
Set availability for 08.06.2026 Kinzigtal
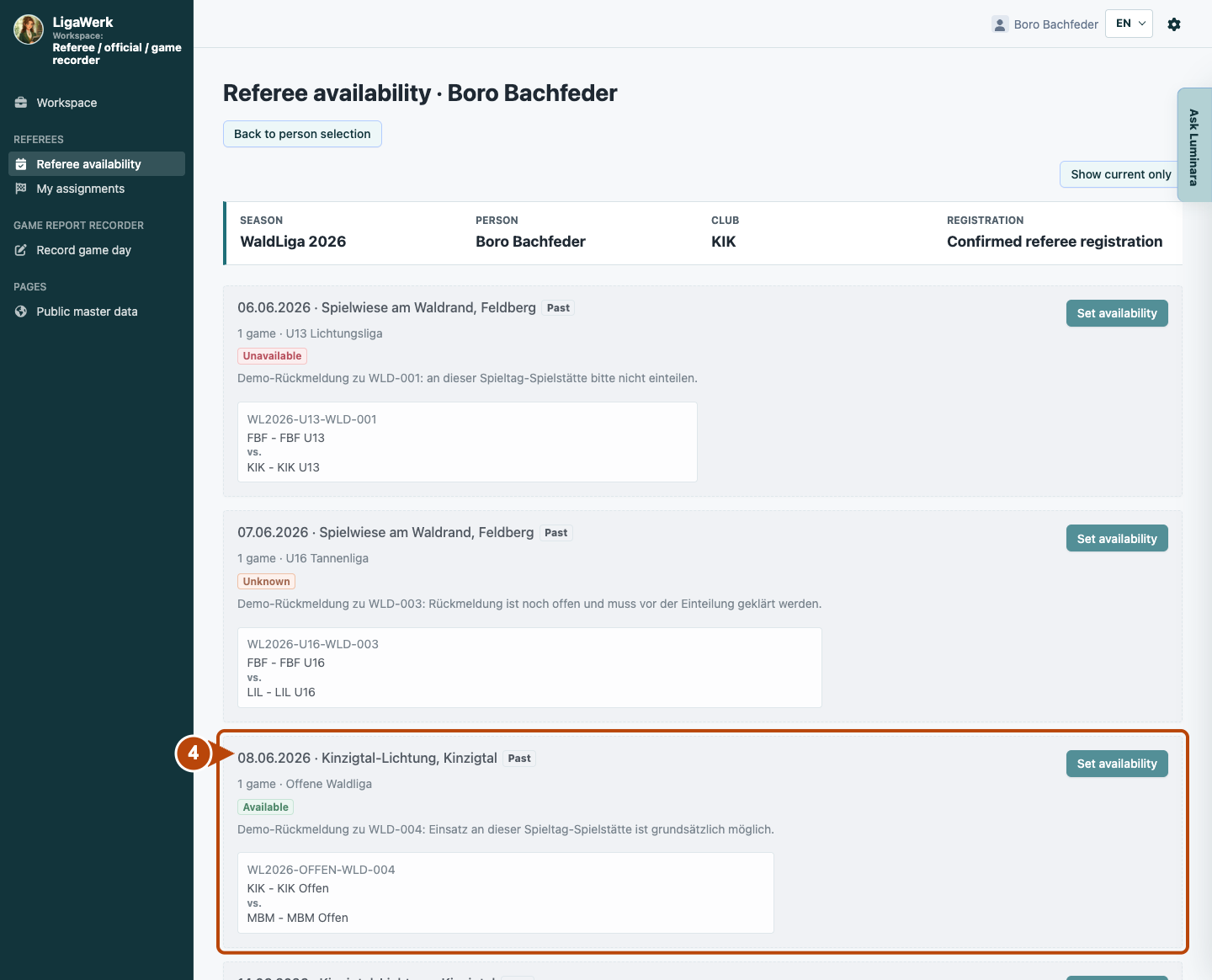(1117, 764)
